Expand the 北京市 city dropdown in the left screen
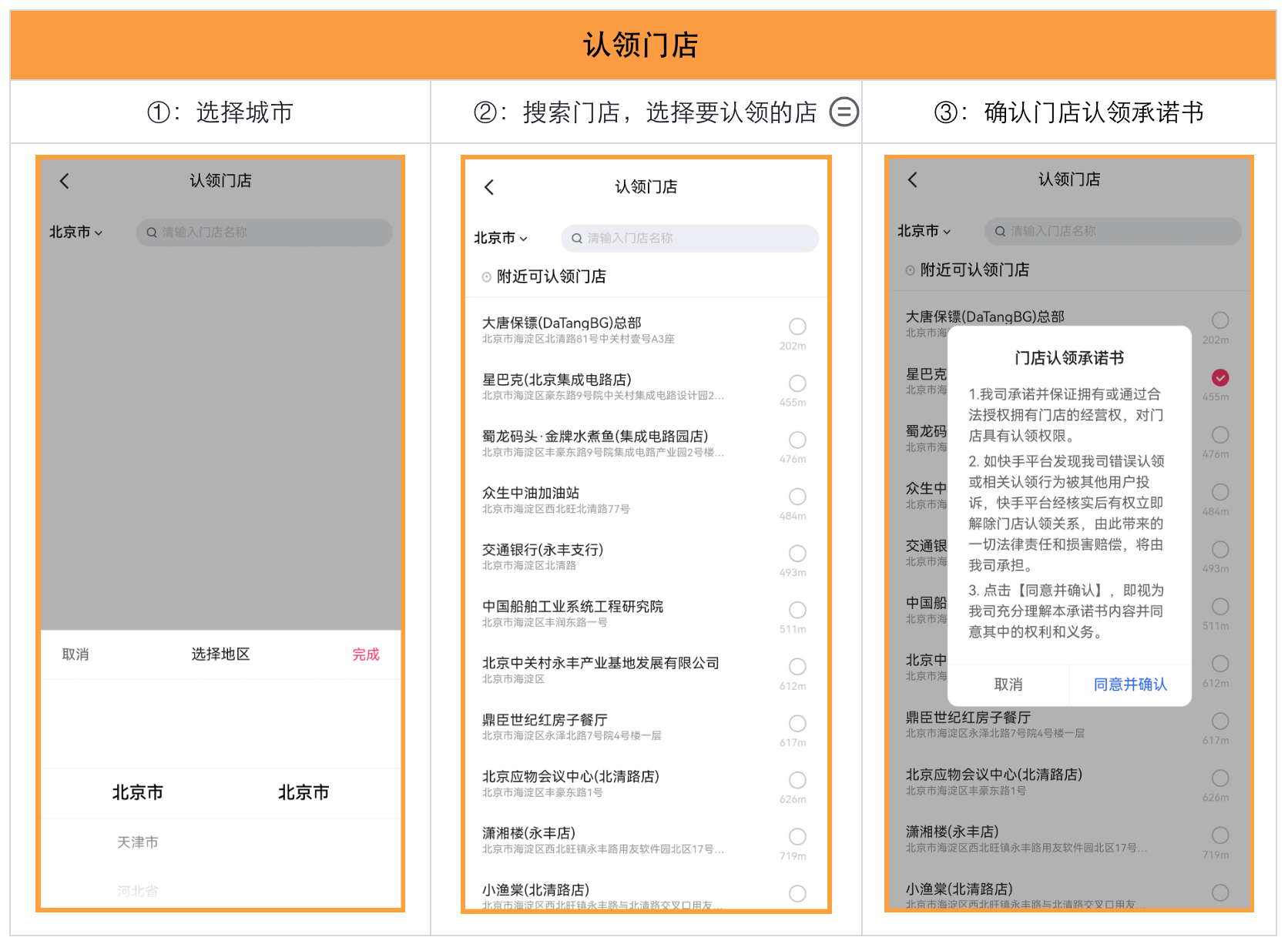 (x=75, y=233)
